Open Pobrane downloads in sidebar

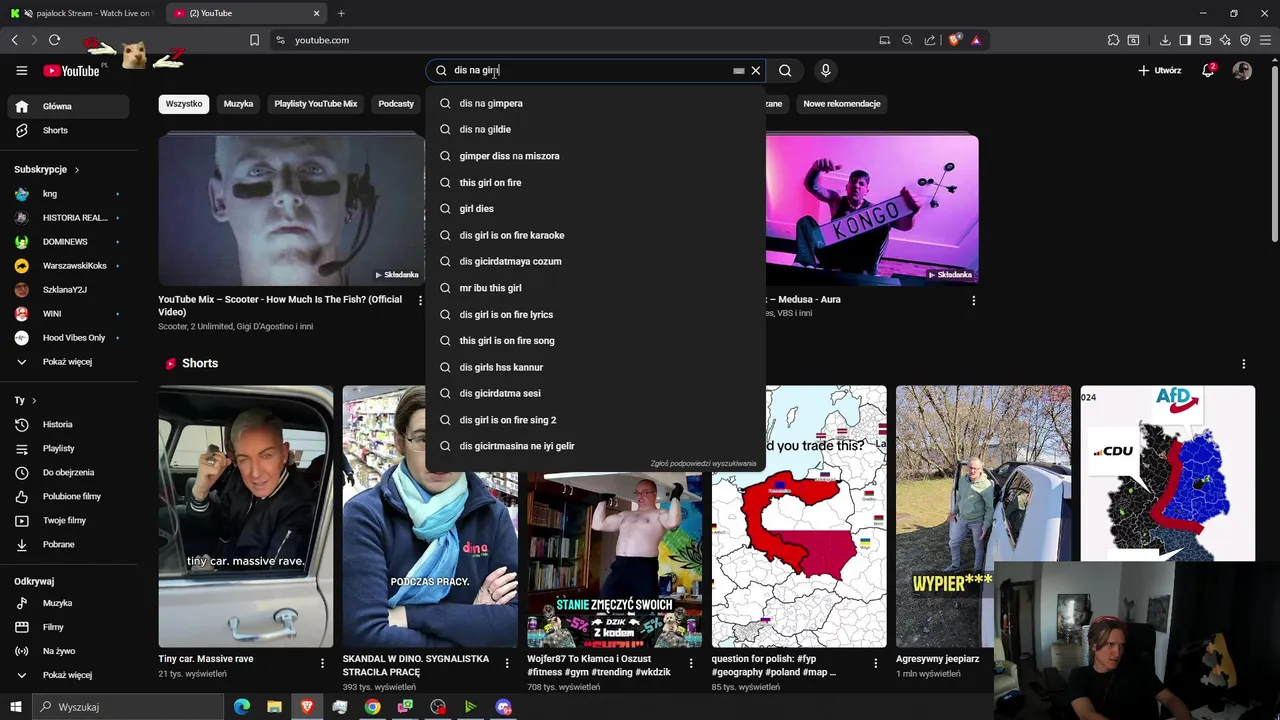click(x=68, y=544)
